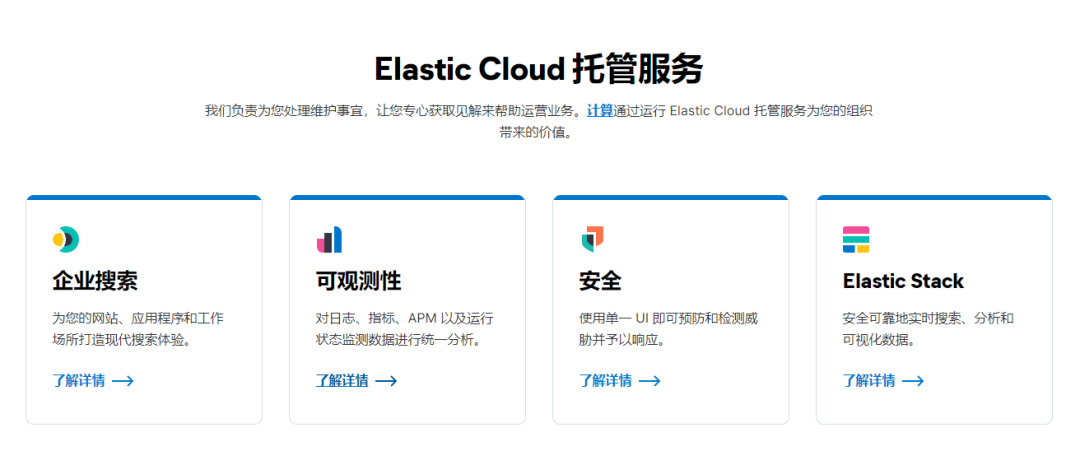1080x451 pixels.
Task: Open 了解详情 link under Elastic Stack
Action: [869, 381]
